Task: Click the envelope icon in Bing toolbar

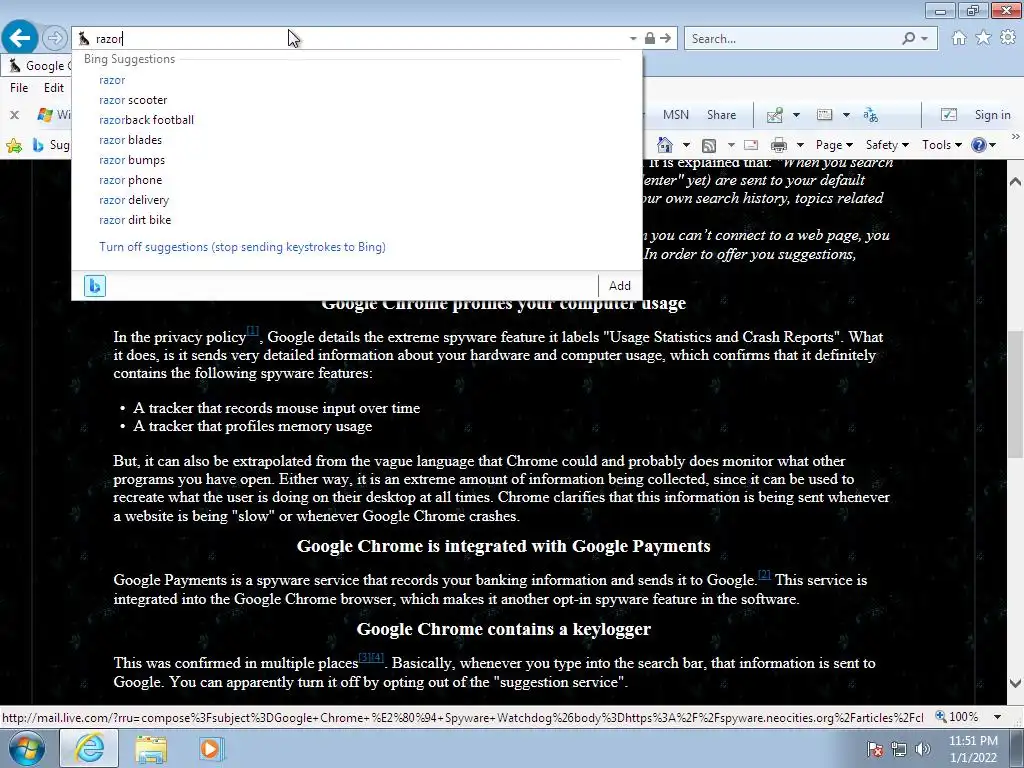Action: [825, 115]
